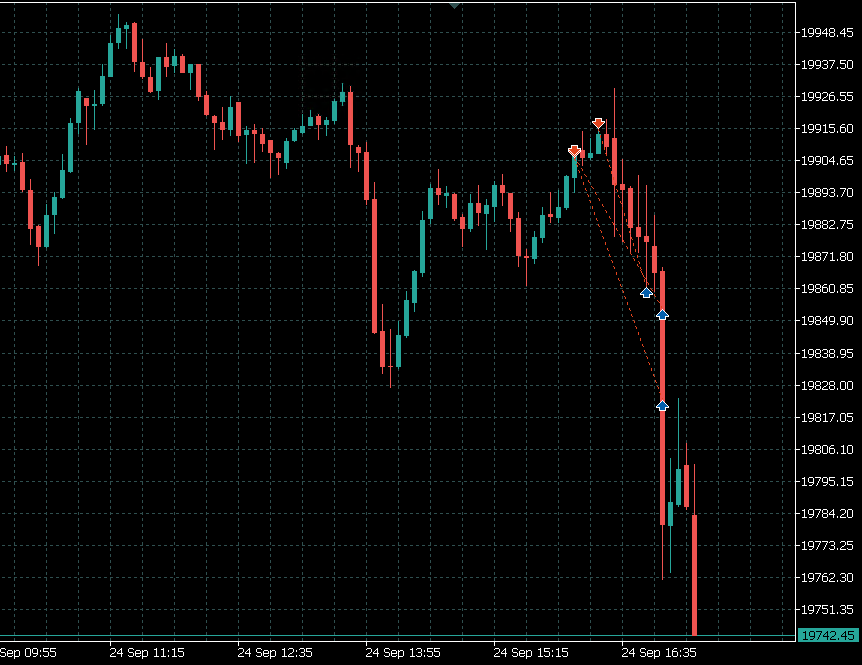Click the current price tag 19742.45
Viewport: 862px width, 665px height.
pyautogui.click(x=827, y=635)
